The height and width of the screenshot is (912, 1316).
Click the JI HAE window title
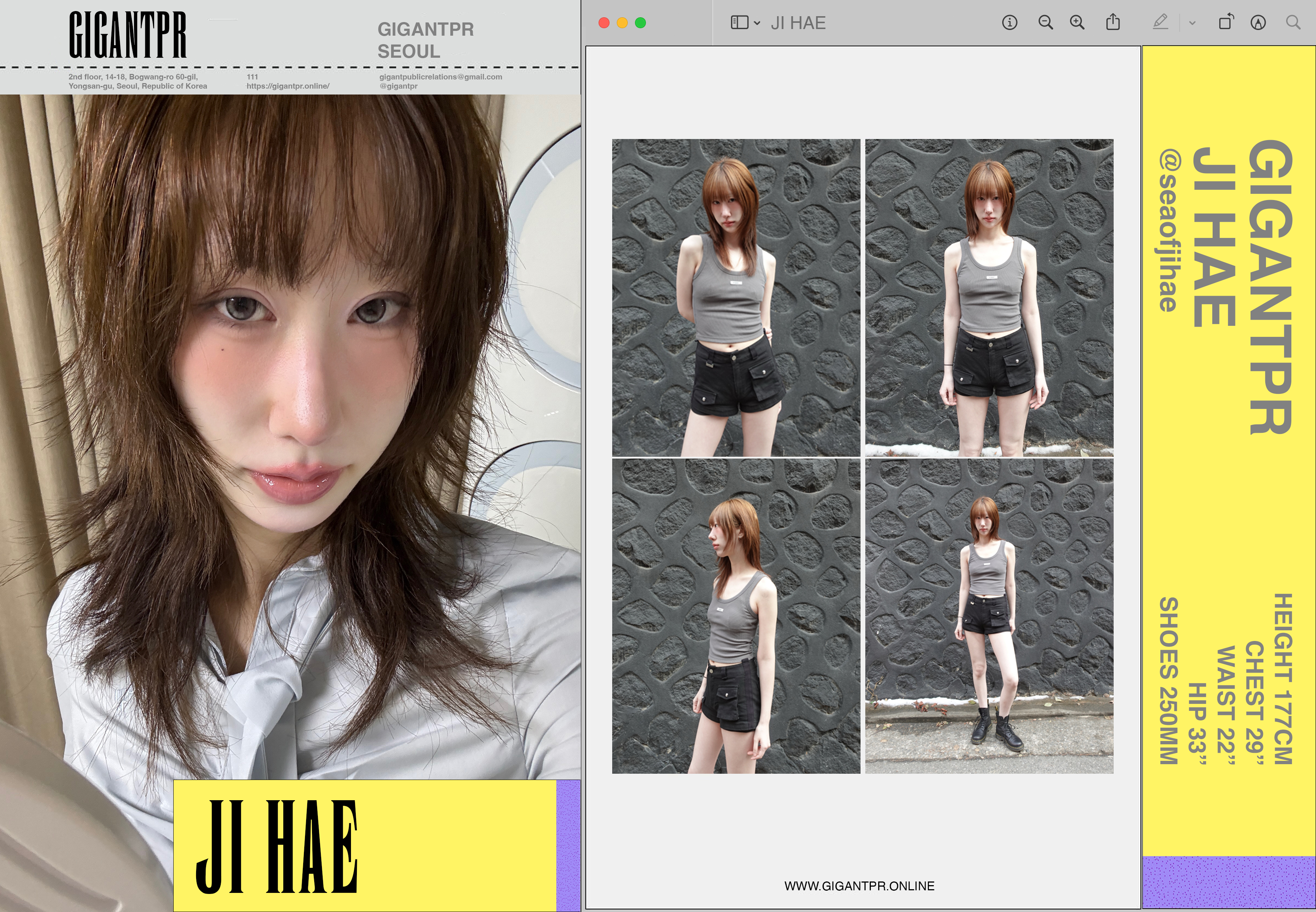pyautogui.click(x=798, y=23)
